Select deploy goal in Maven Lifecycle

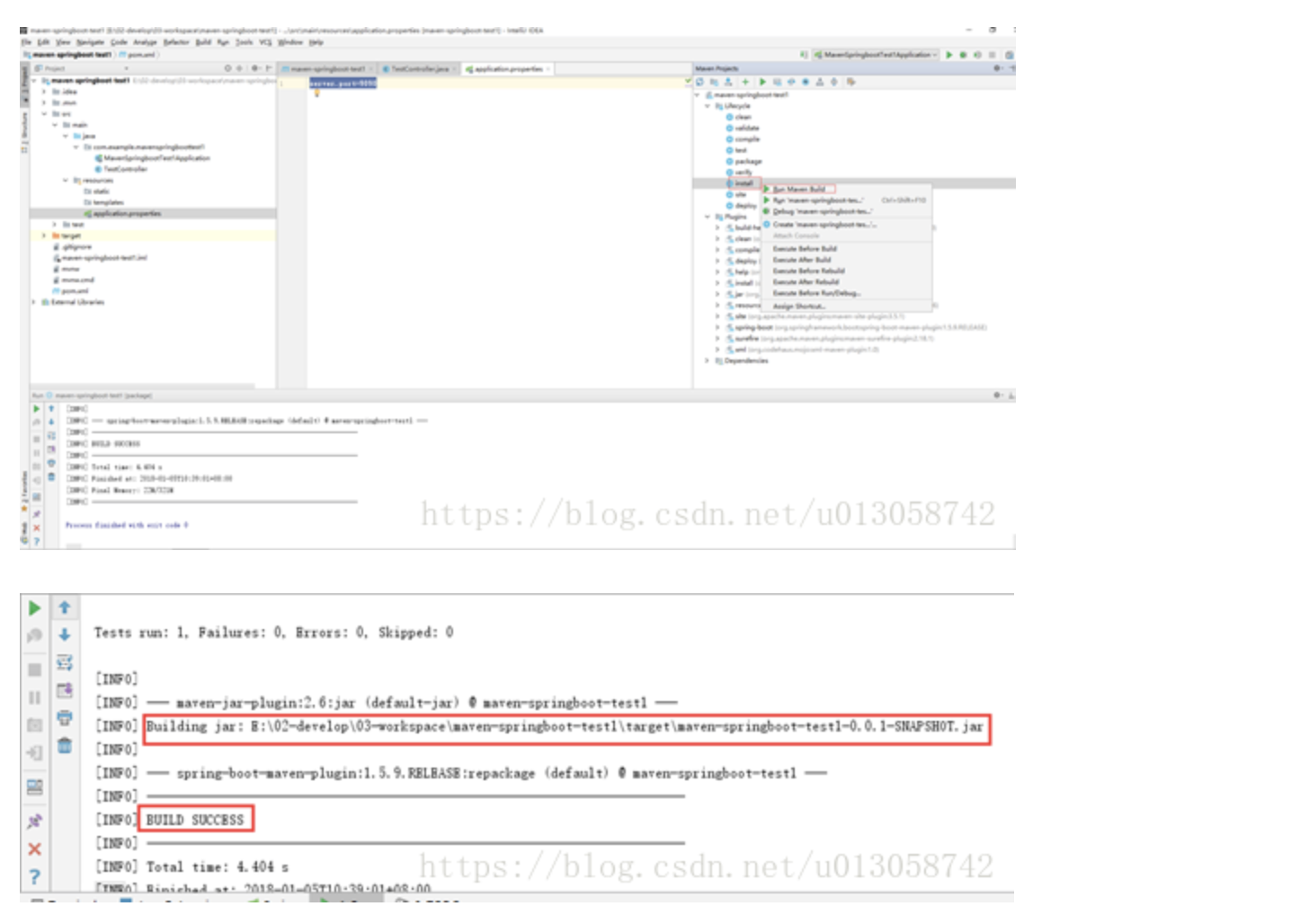click(742, 206)
